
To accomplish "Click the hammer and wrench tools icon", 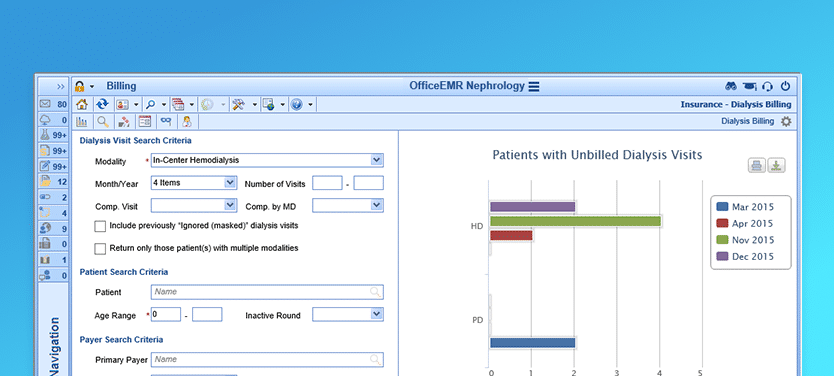I will [x=238, y=104].
